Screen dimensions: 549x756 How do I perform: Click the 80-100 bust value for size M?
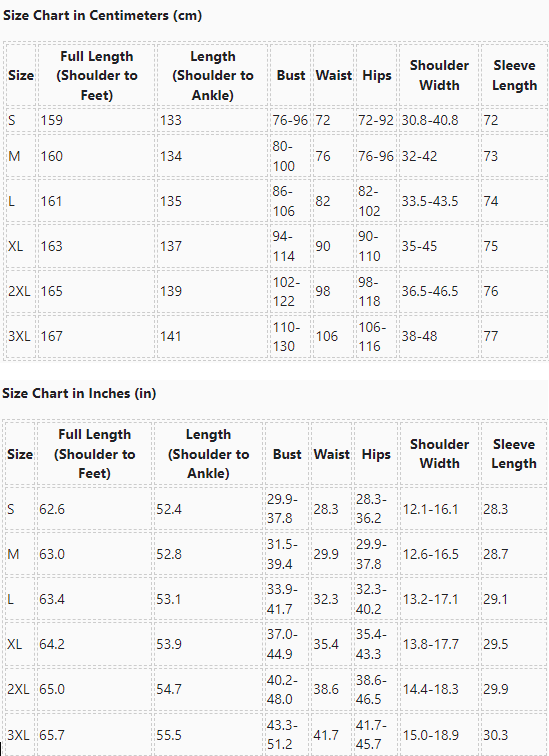(284, 156)
